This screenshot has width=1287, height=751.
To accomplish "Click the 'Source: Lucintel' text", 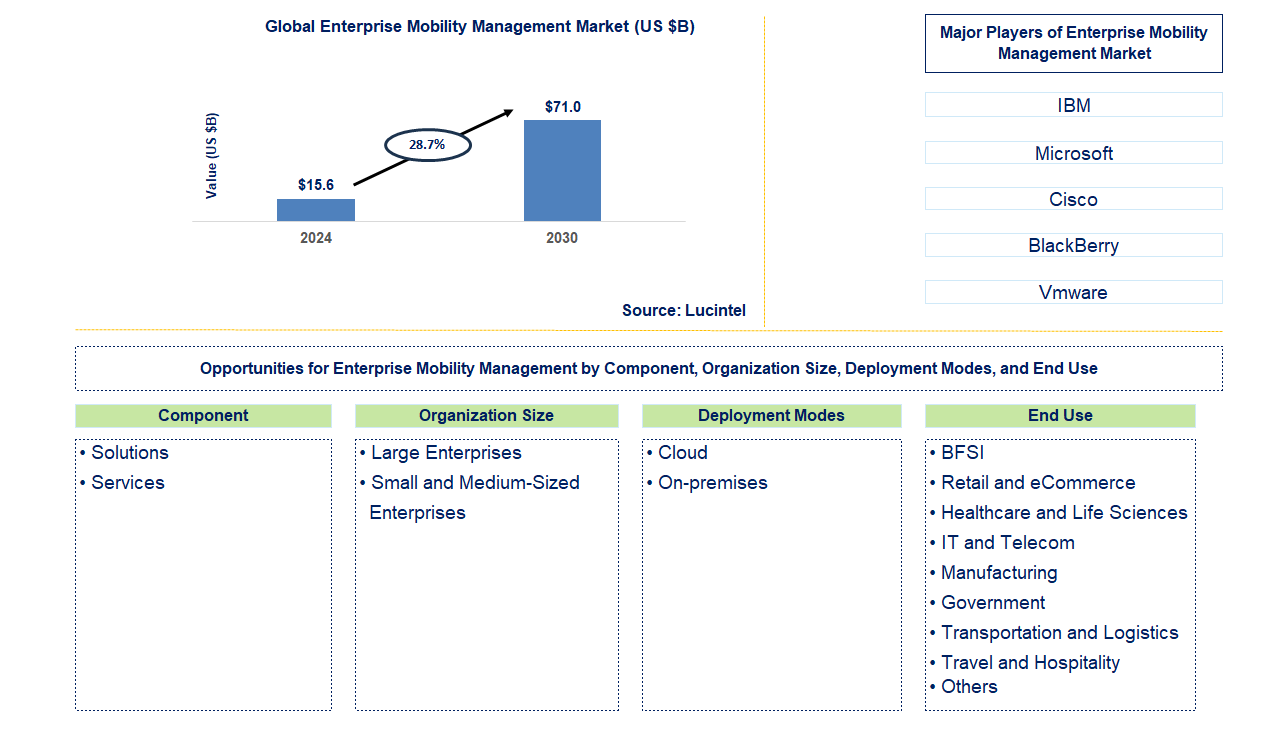I will click(x=684, y=310).
